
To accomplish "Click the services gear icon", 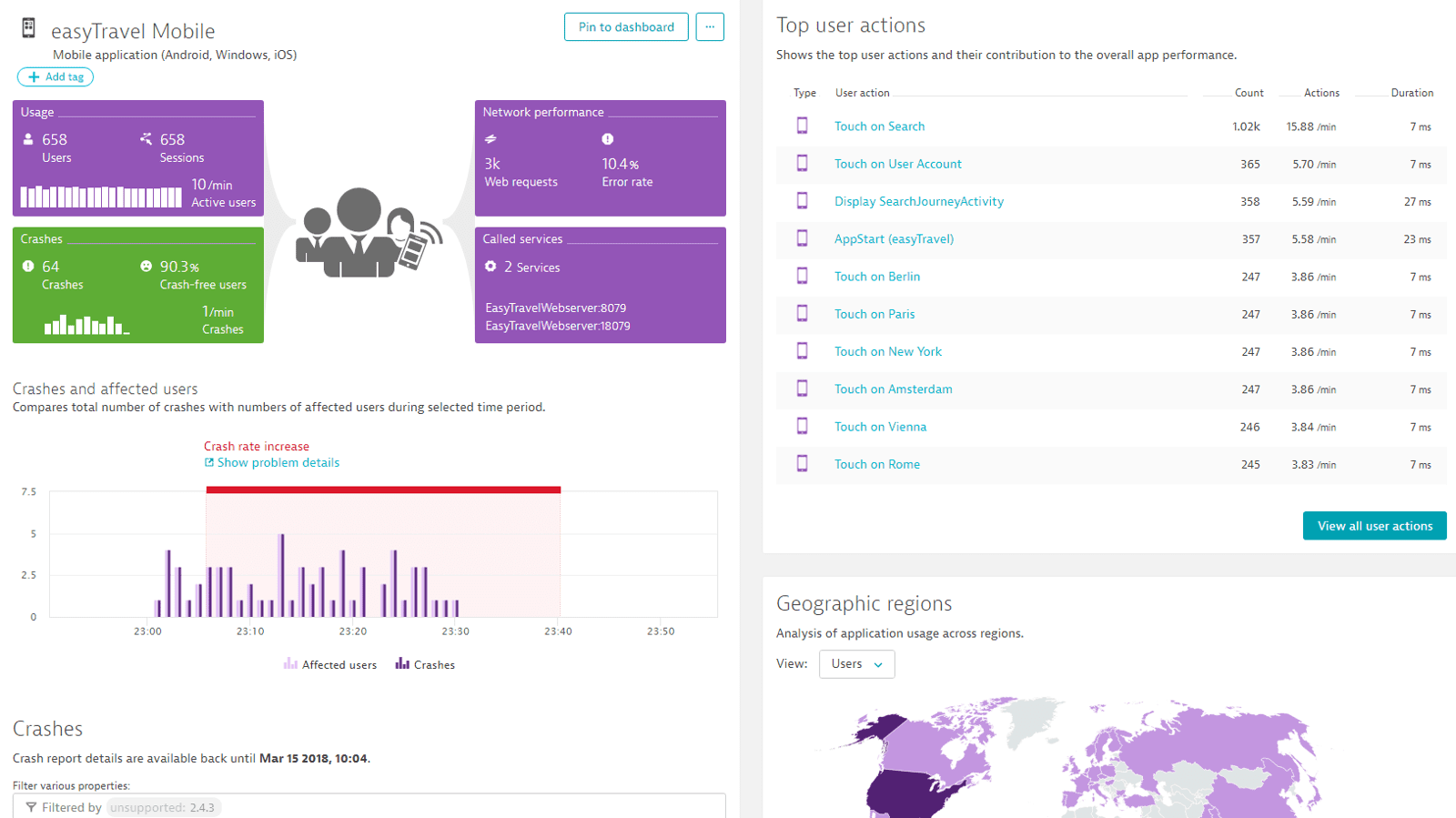I will 490,267.
